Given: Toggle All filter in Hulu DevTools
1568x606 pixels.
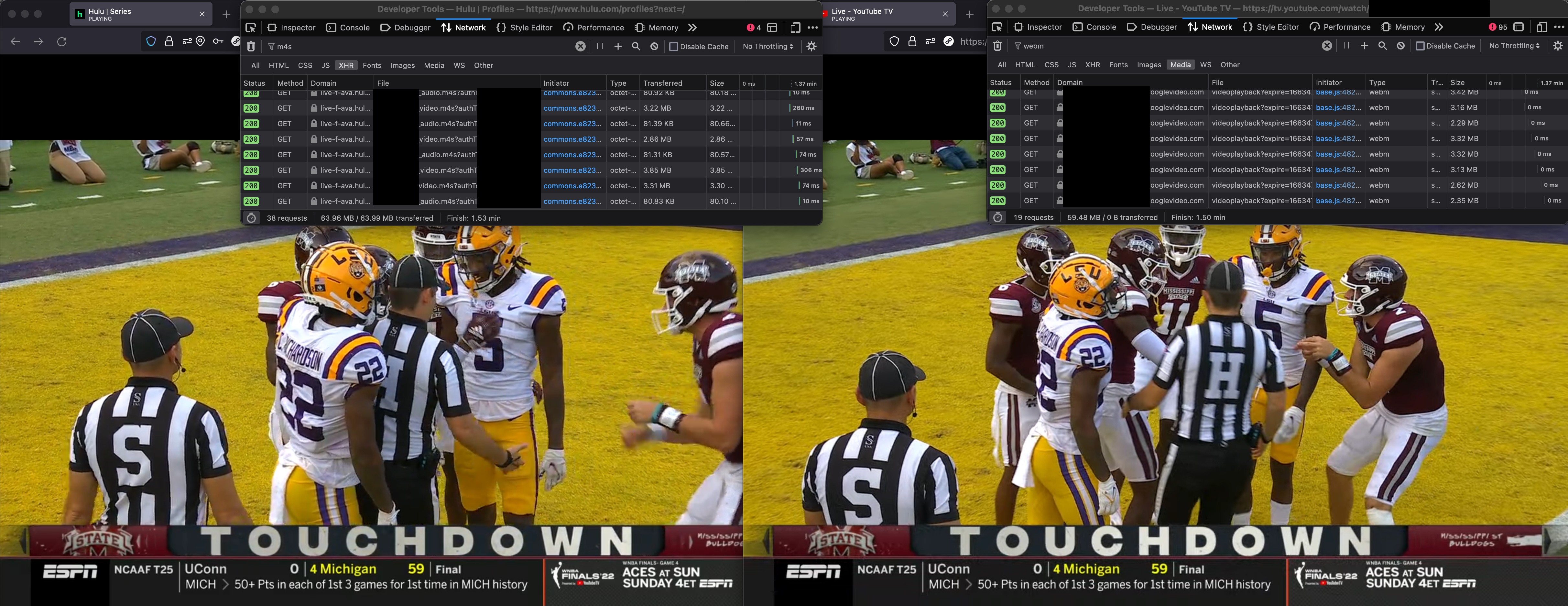Looking at the screenshot, I should point(255,65).
